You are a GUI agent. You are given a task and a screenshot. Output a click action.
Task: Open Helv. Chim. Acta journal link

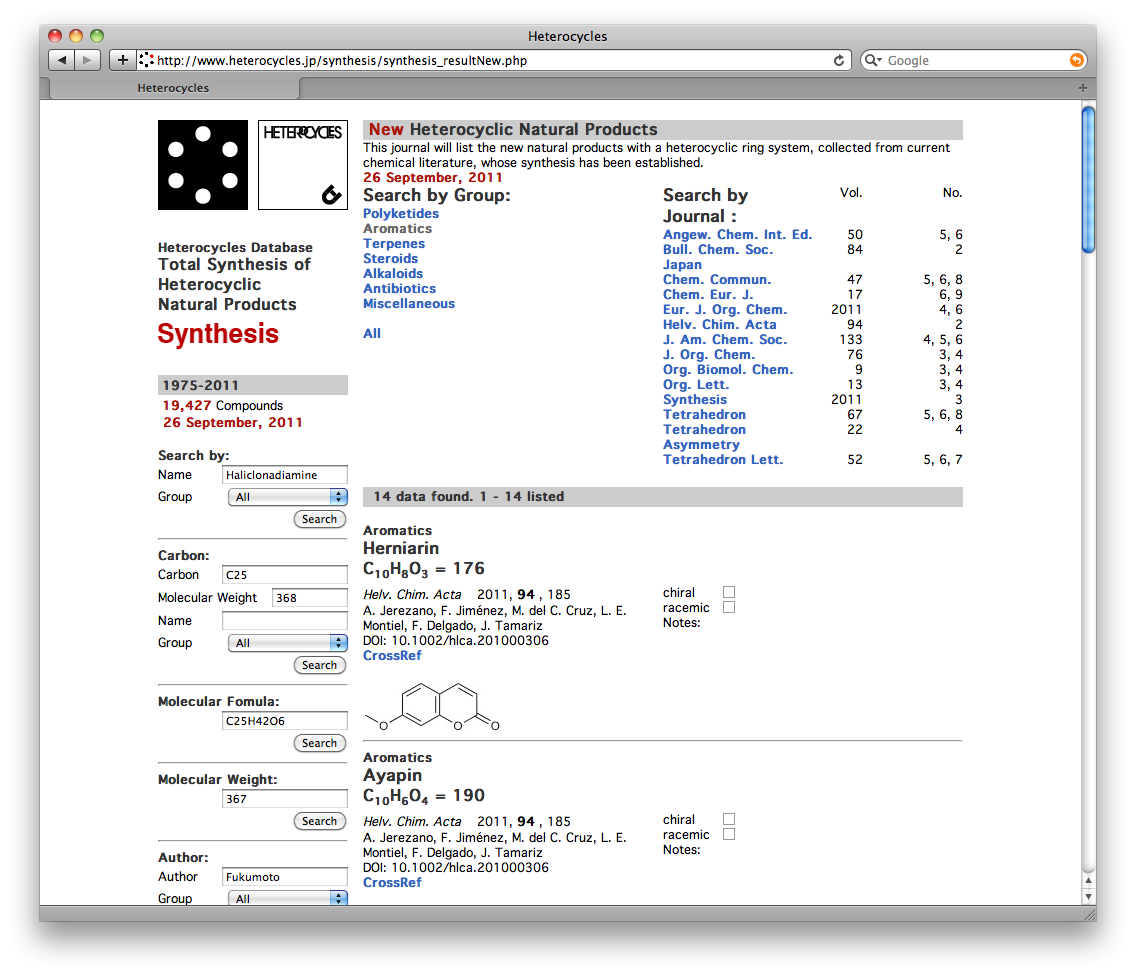coord(719,325)
